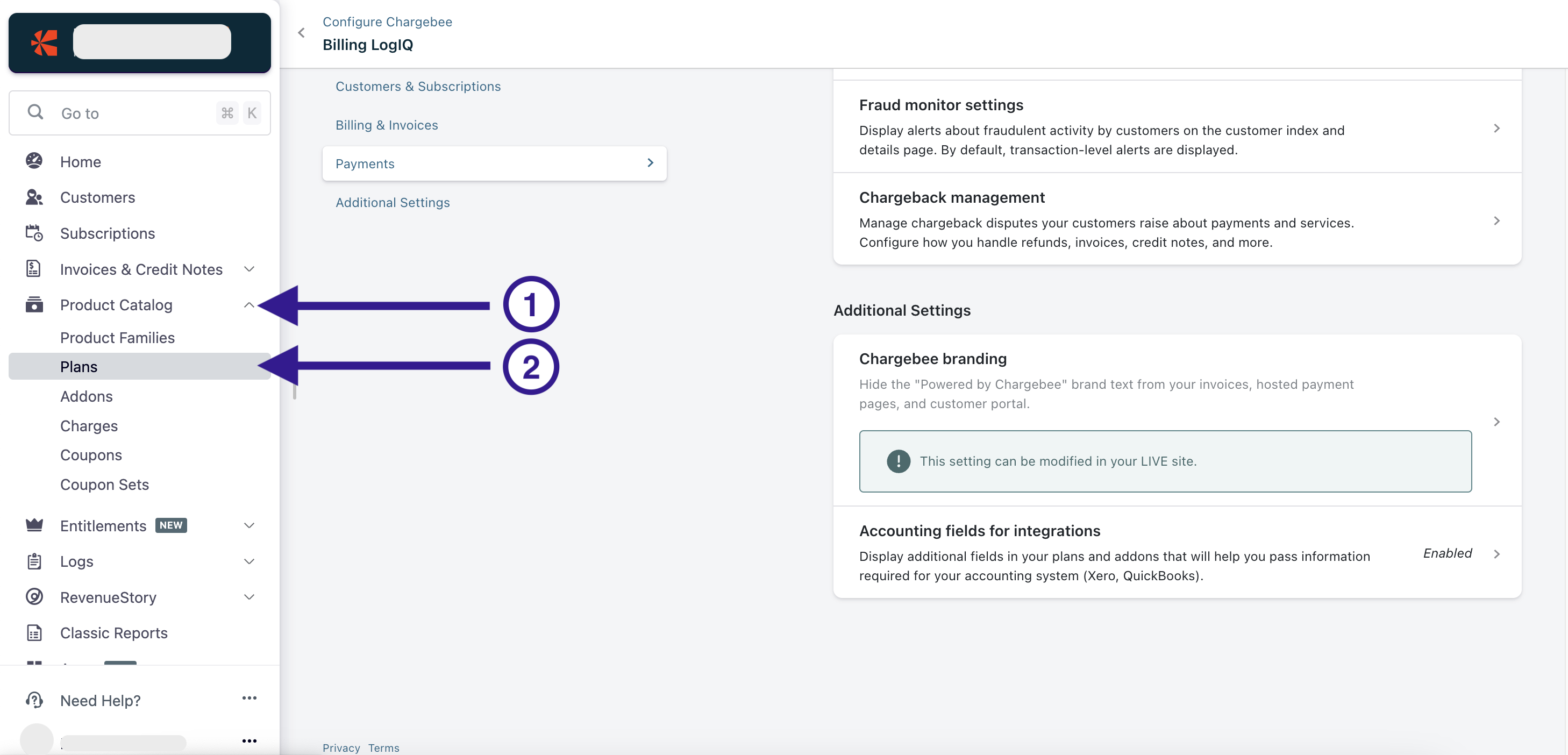
Task: Select Product Families submenu item
Action: 117,337
